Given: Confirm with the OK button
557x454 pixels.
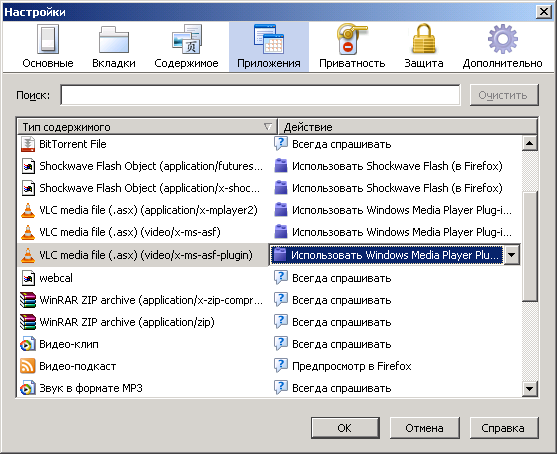Looking at the screenshot, I should pyautogui.click(x=345, y=428).
